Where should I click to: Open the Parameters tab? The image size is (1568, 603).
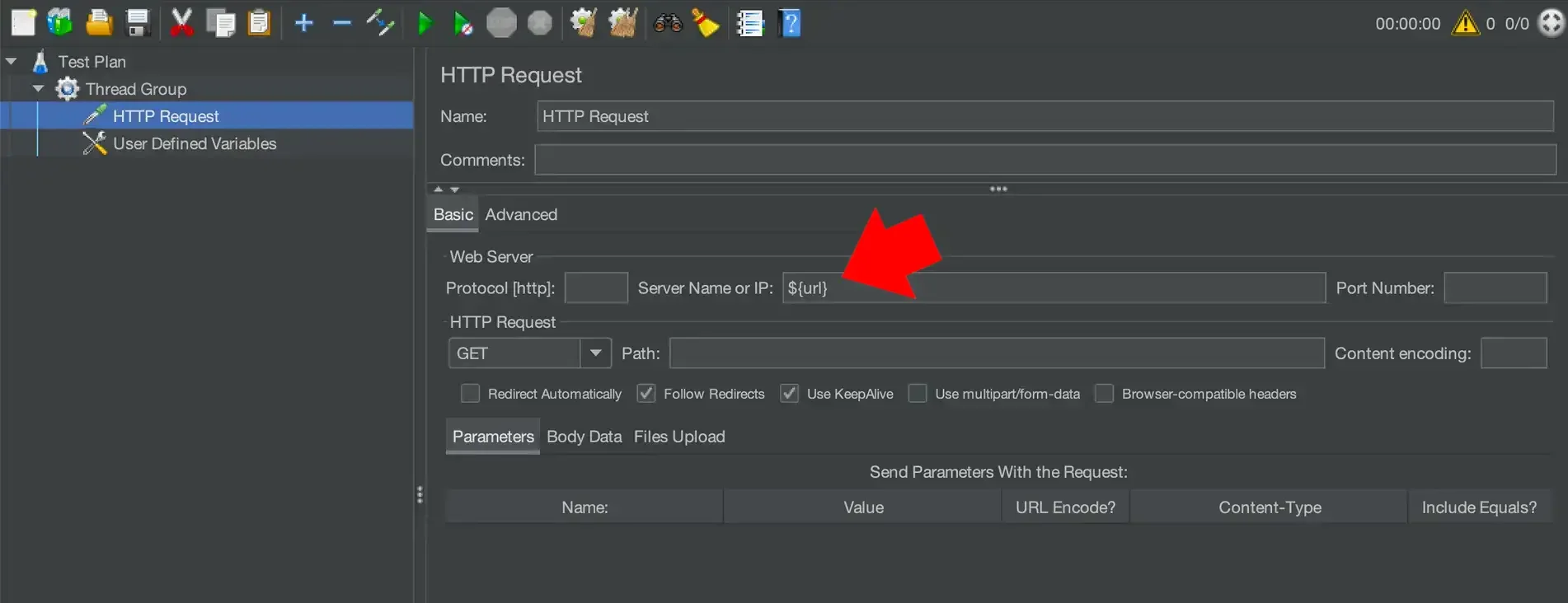point(493,437)
